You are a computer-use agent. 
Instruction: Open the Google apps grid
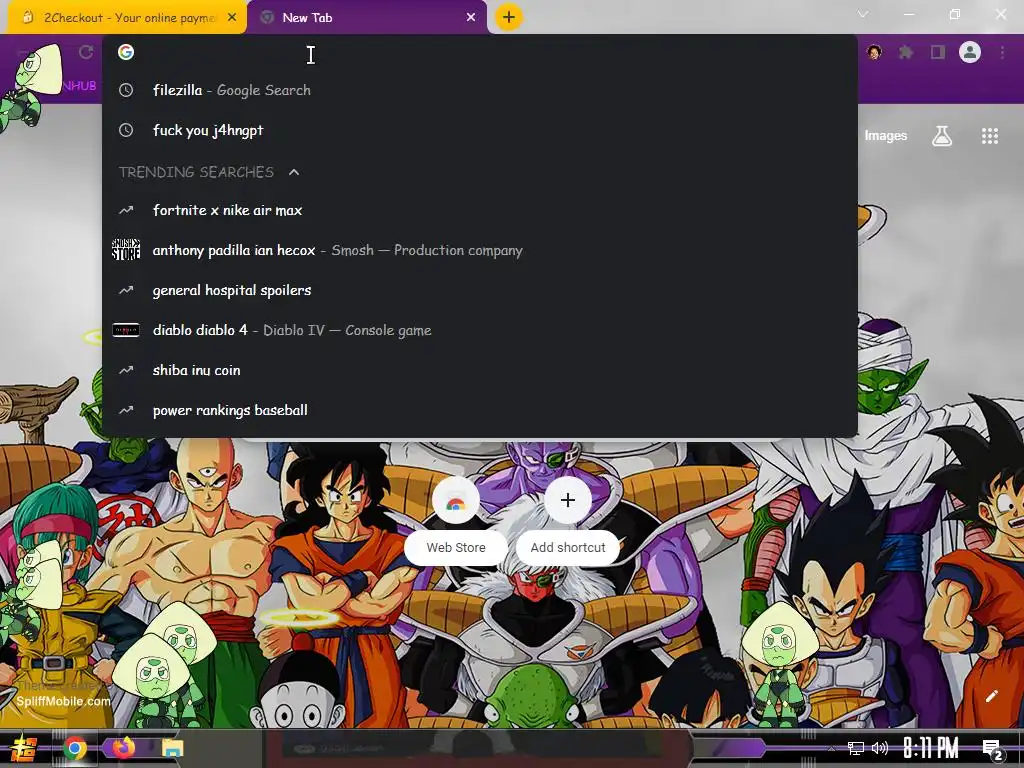990,136
